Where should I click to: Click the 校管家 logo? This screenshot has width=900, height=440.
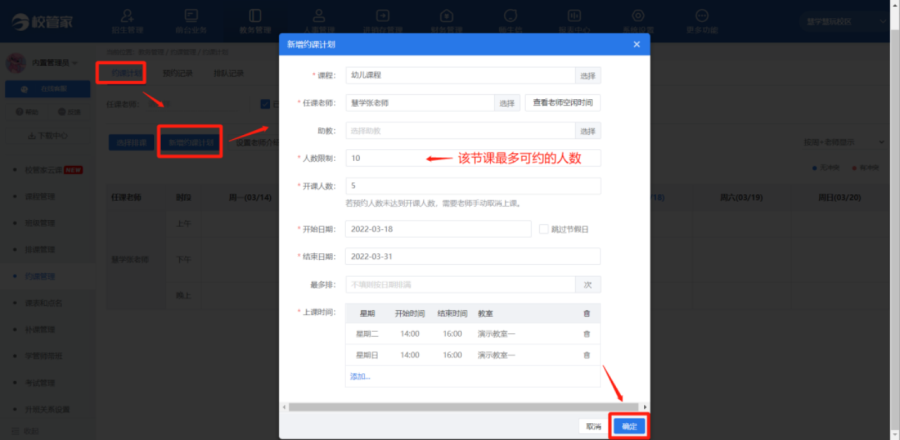42,21
